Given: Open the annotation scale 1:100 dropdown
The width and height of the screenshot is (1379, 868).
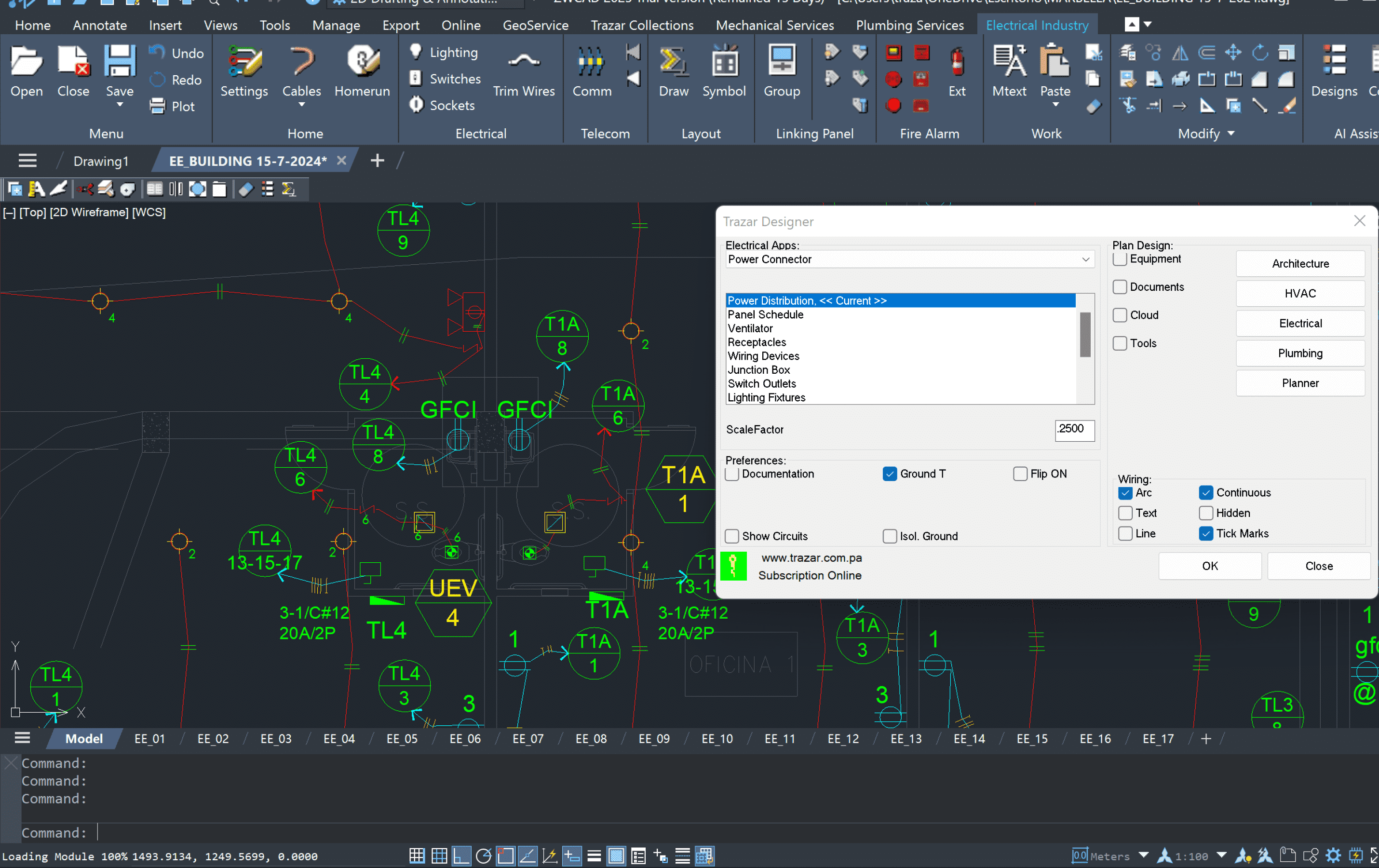Looking at the screenshot, I should coord(1221,855).
